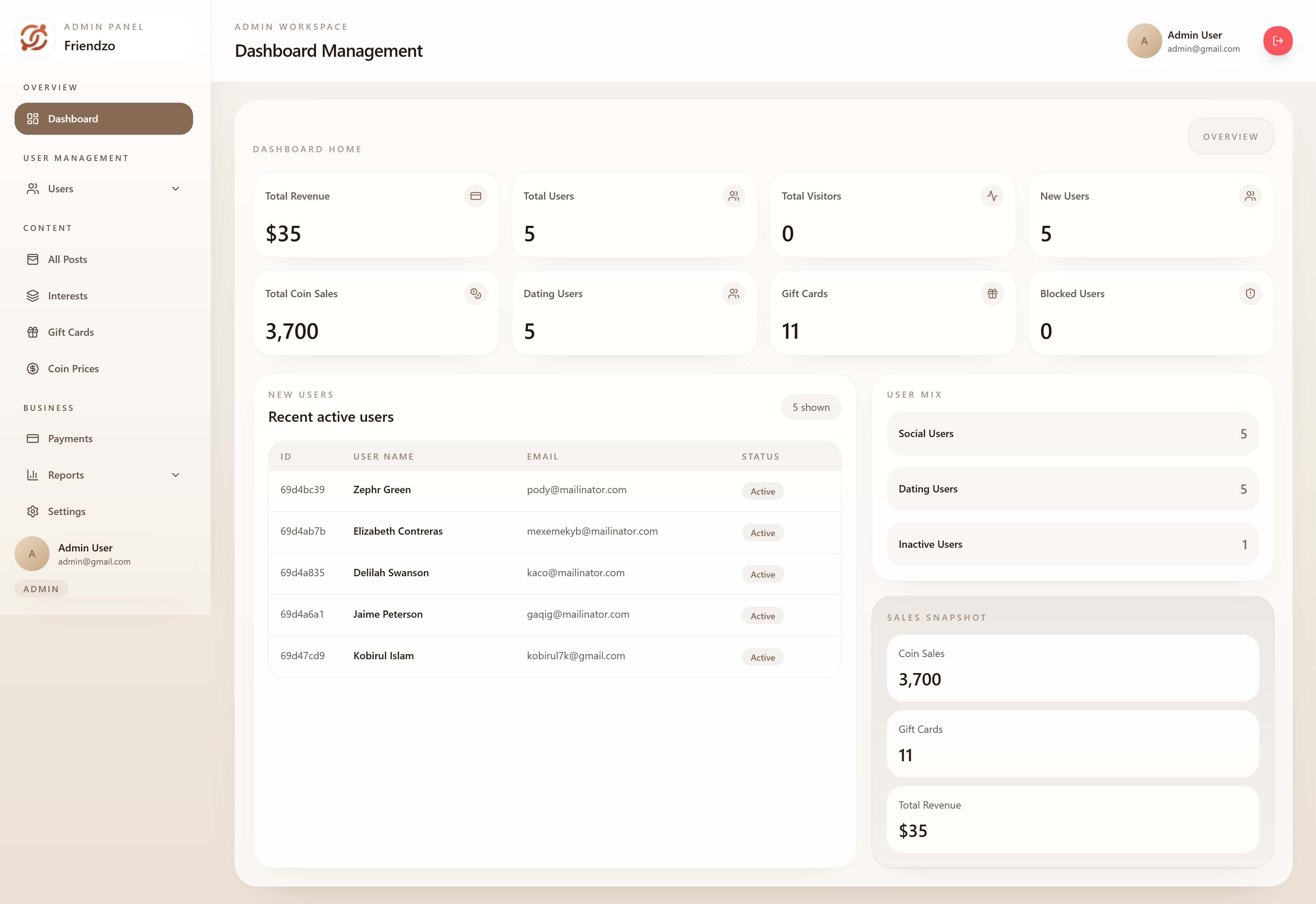The image size is (1316, 904).
Task: Switch to the Overview tab
Action: point(1230,136)
